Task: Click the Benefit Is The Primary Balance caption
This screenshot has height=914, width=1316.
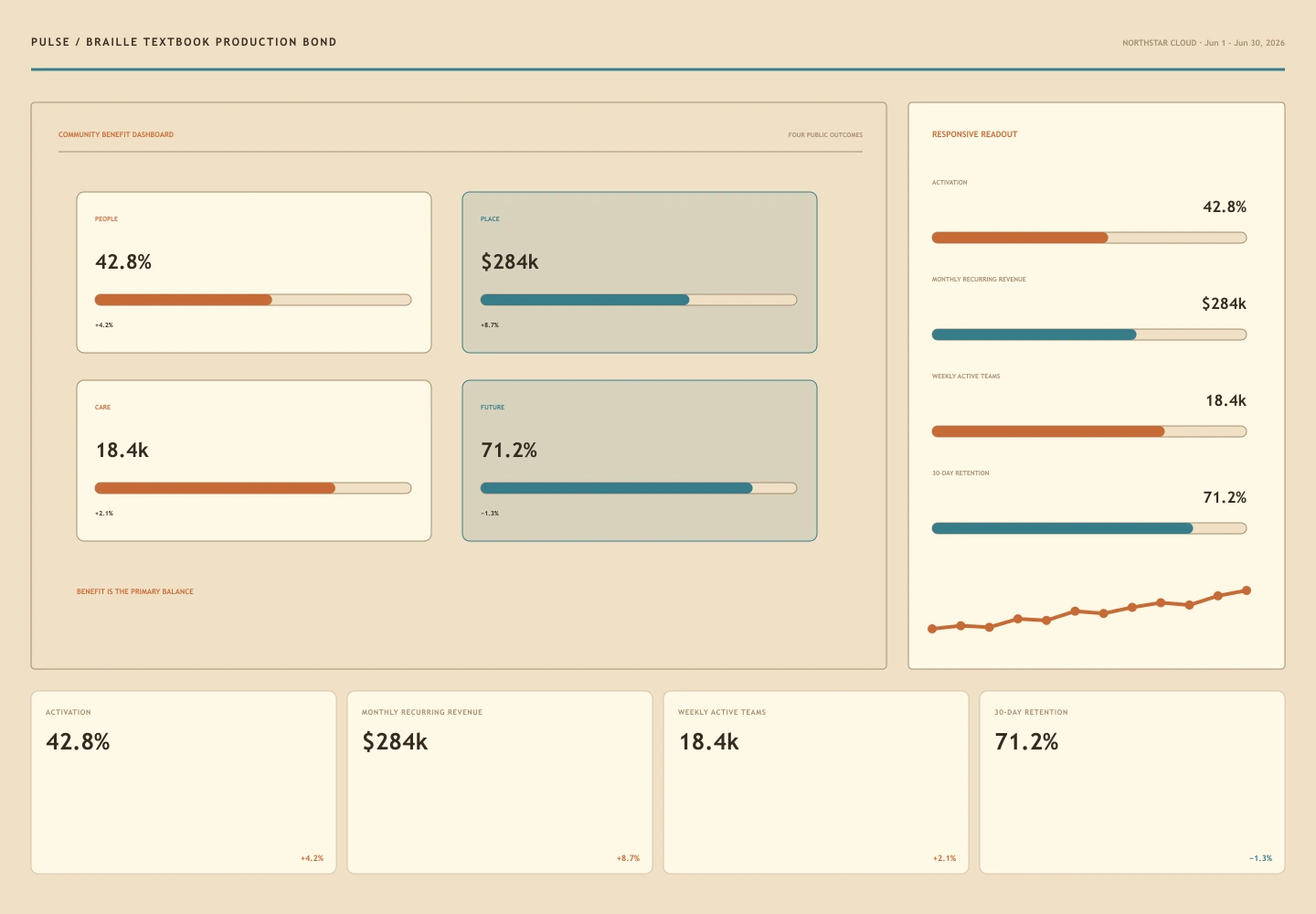Action: 135,591
